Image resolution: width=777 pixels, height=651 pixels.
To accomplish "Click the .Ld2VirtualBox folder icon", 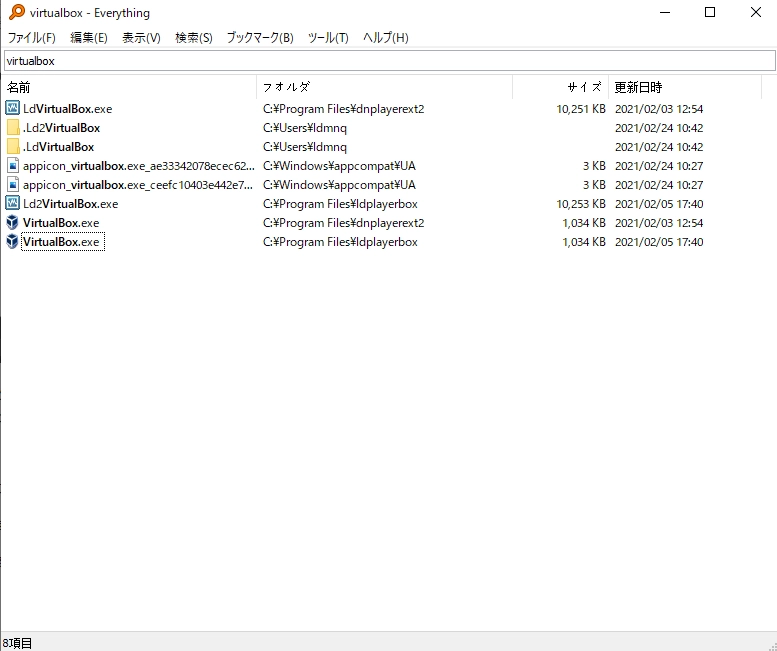I will 13,128.
